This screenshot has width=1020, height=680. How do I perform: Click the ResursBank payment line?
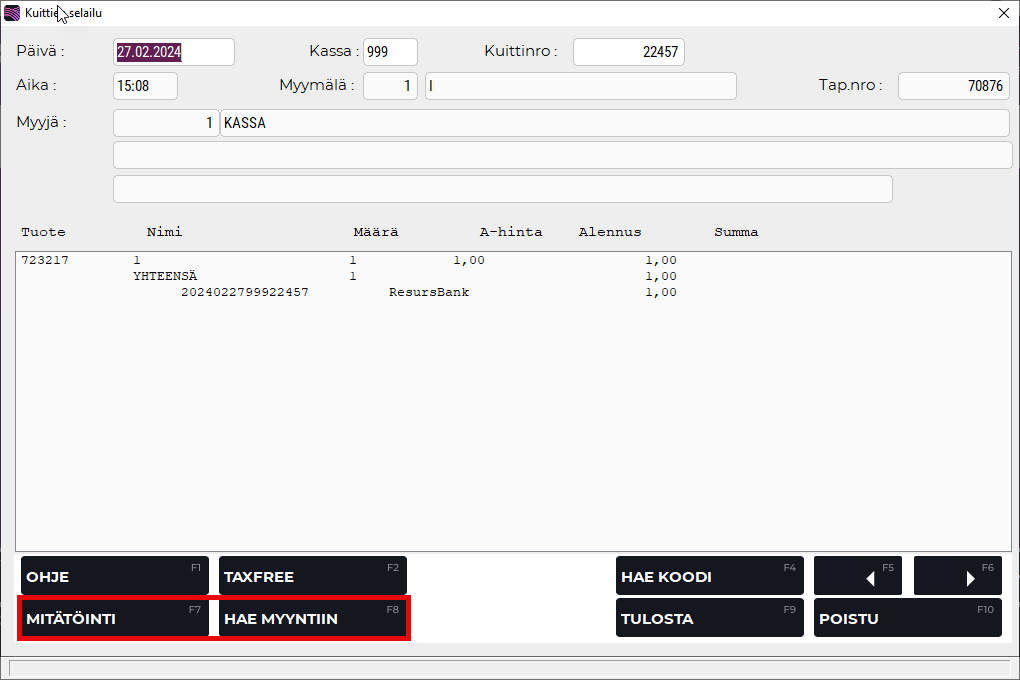point(428,293)
